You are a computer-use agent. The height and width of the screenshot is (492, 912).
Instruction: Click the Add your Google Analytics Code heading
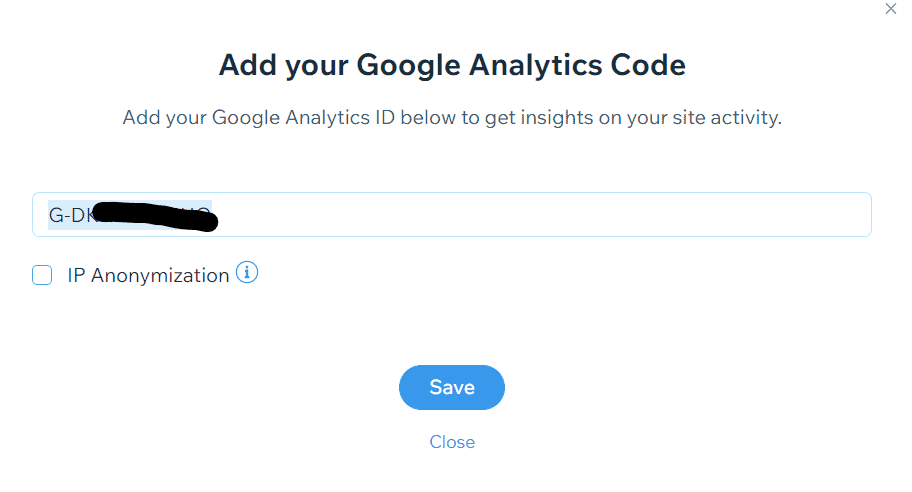(452, 65)
